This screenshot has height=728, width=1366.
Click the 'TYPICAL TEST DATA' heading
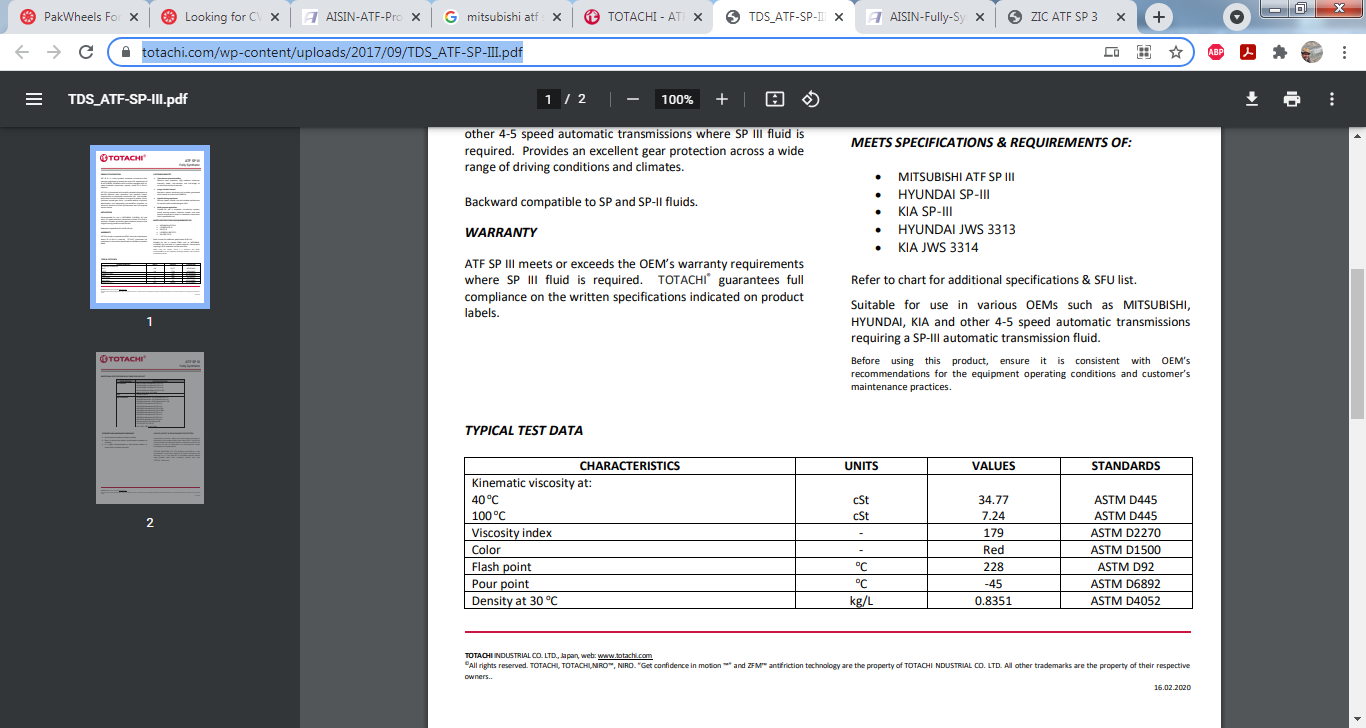tap(524, 430)
